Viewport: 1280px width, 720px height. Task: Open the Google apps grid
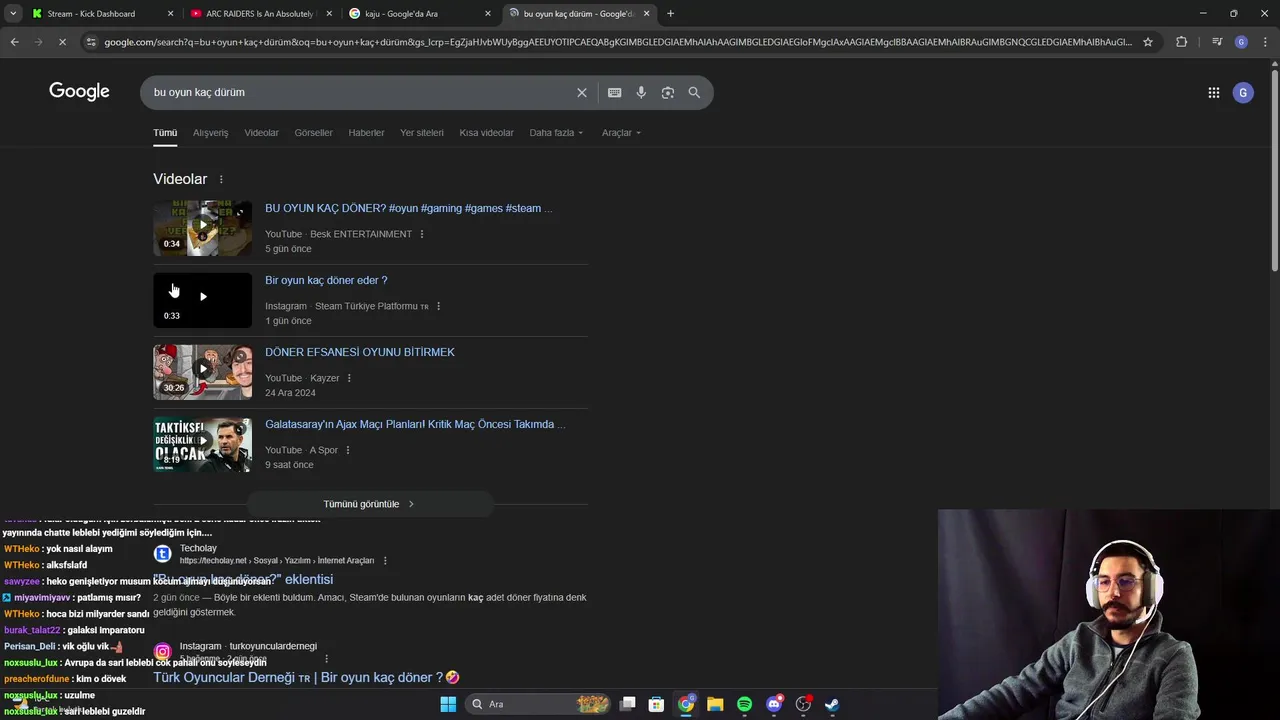click(1213, 93)
